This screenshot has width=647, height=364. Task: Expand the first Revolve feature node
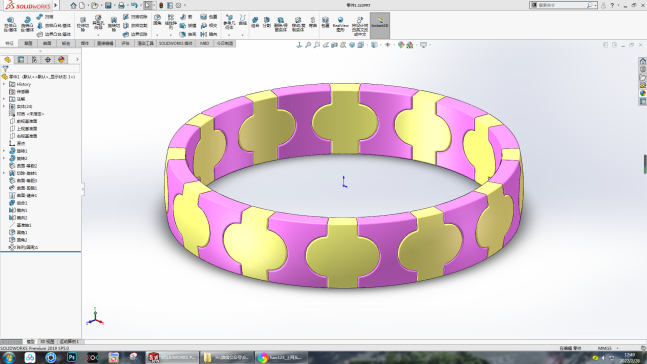(x=4, y=151)
